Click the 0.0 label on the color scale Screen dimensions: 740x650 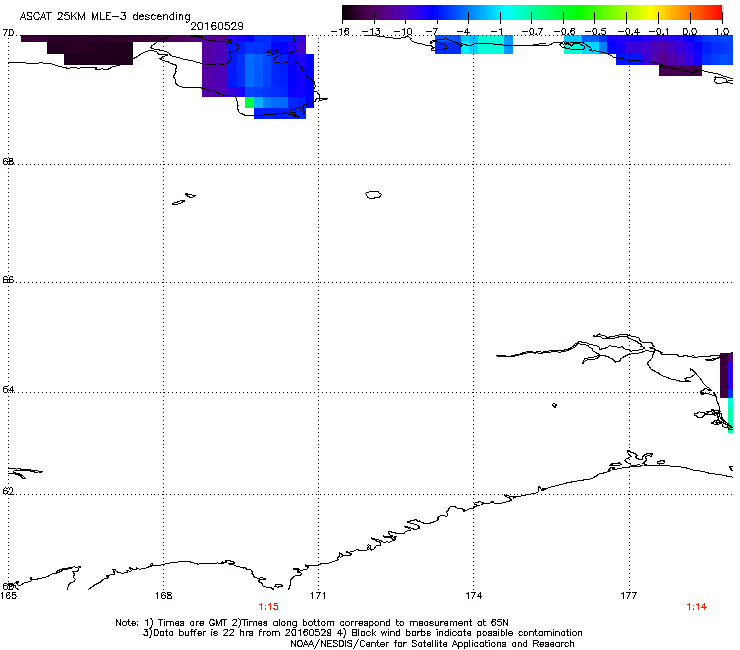click(x=690, y=32)
